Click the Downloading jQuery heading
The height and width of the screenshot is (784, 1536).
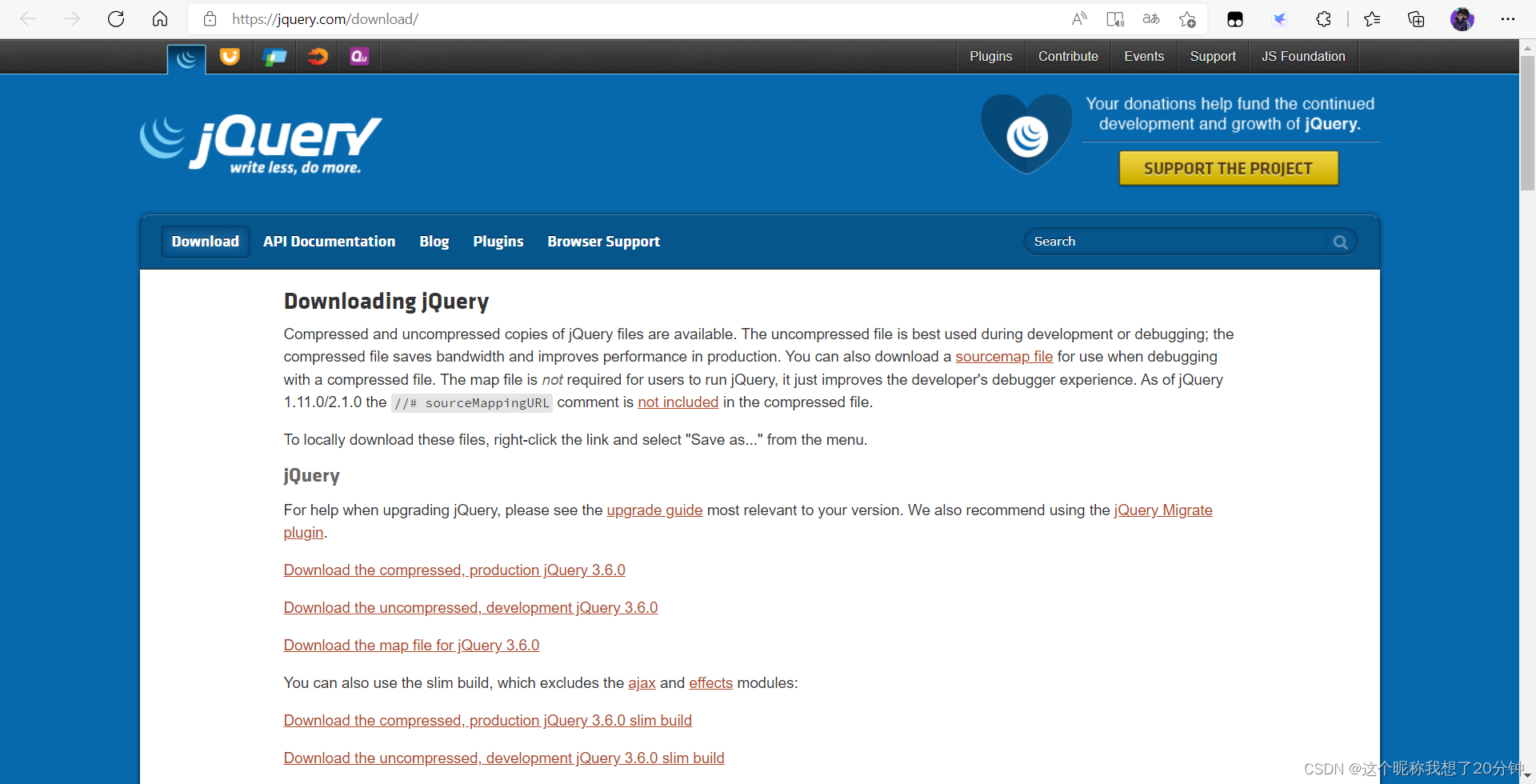click(x=386, y=302)
